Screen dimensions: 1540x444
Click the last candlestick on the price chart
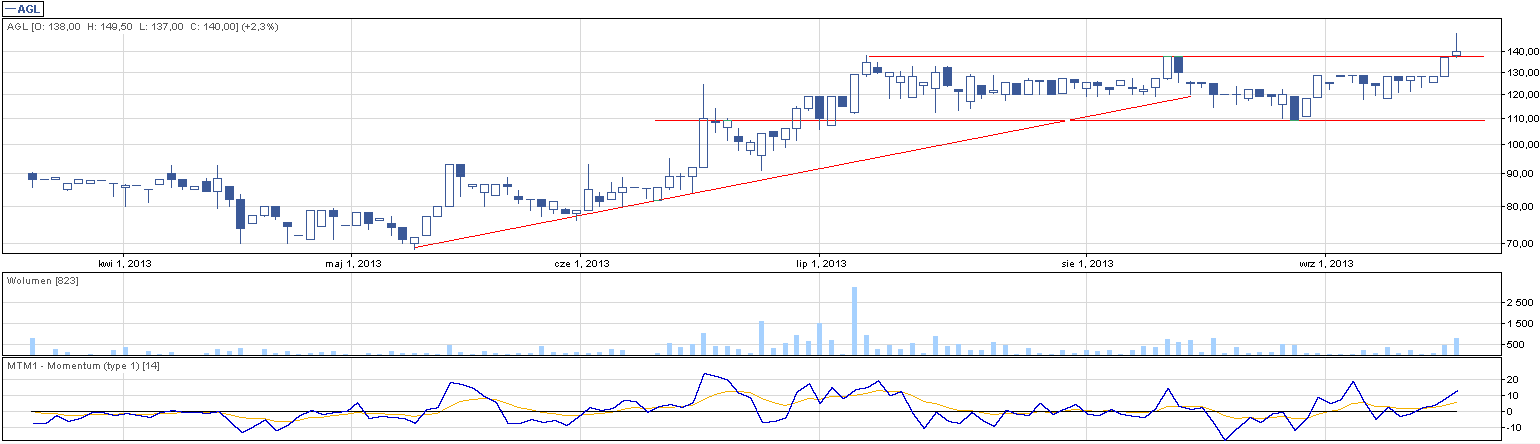pos(1457,52)
